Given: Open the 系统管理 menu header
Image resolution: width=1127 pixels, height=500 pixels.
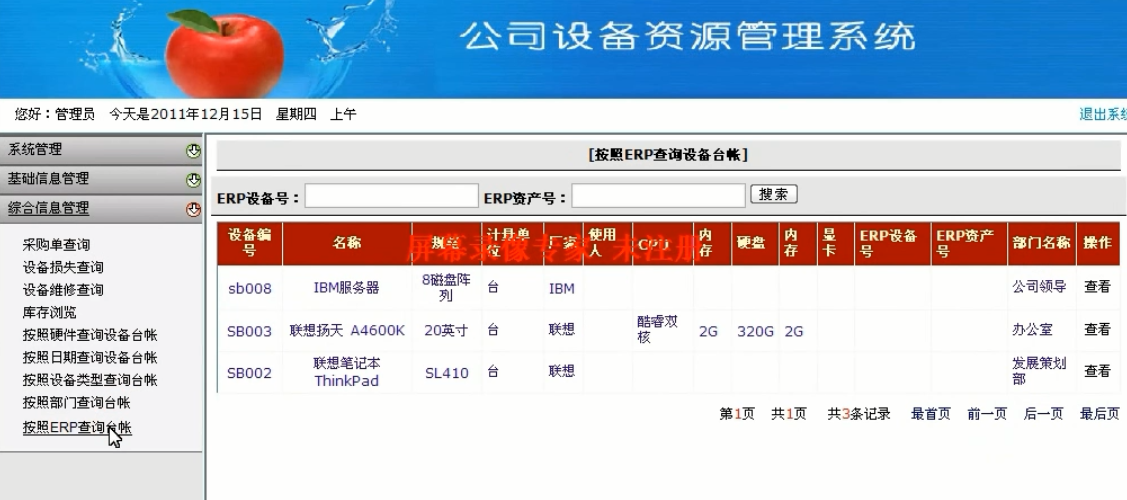Looking at the screenshot, I should (x=36, y=150).
